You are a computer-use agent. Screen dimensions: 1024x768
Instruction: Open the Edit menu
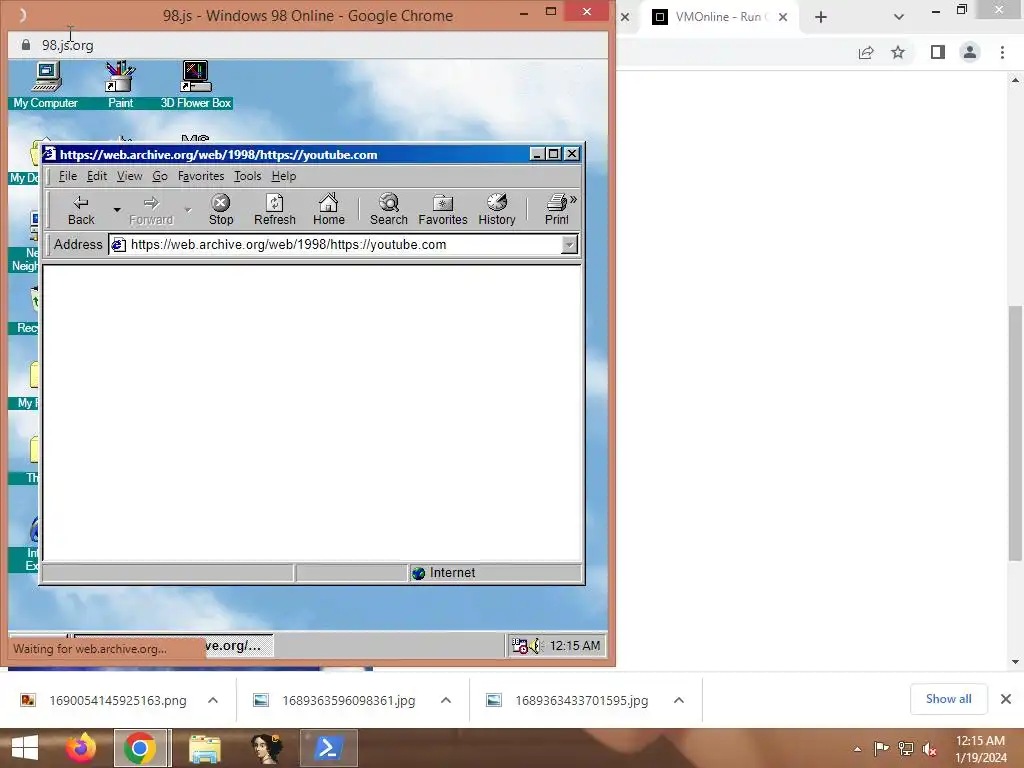point(97,176)
